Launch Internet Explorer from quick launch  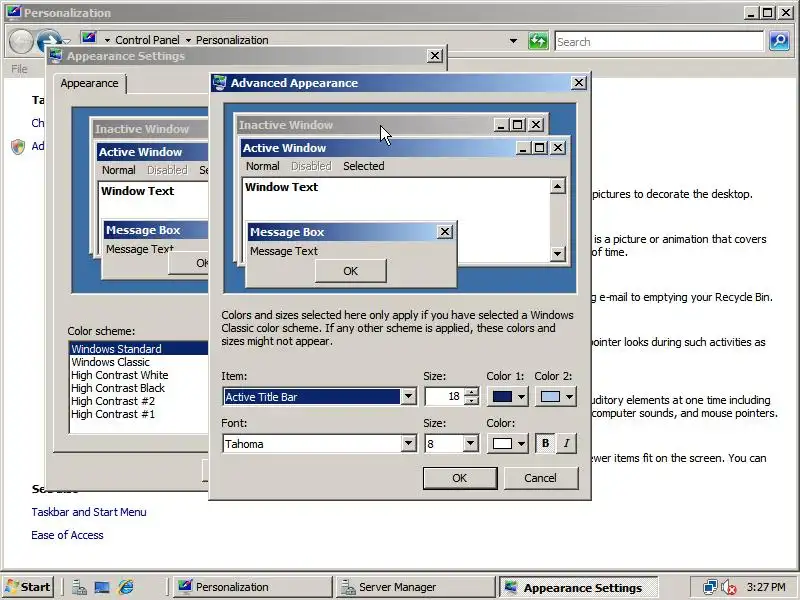pos(126,587)
